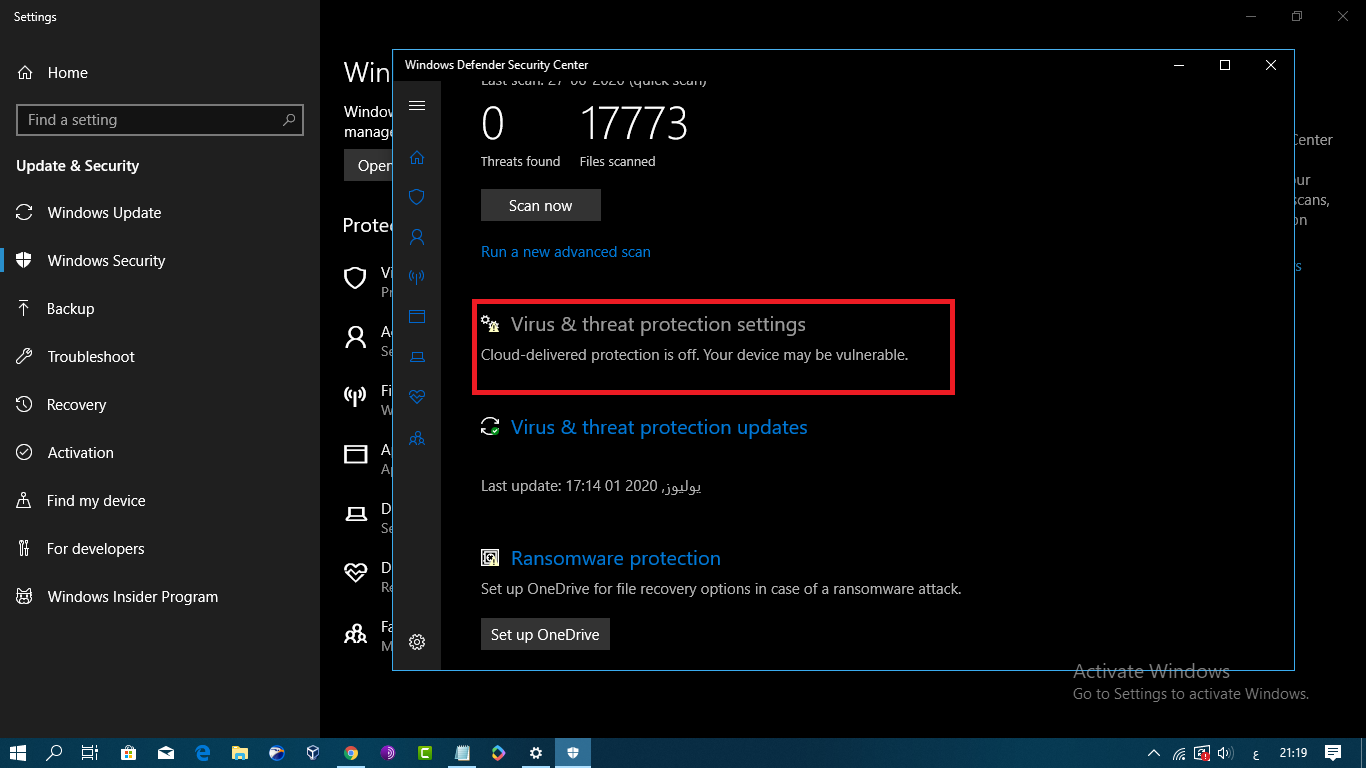Launch Microsoft Edge from taskbar
Viewport: 1366px width, 768px height.
202,753
